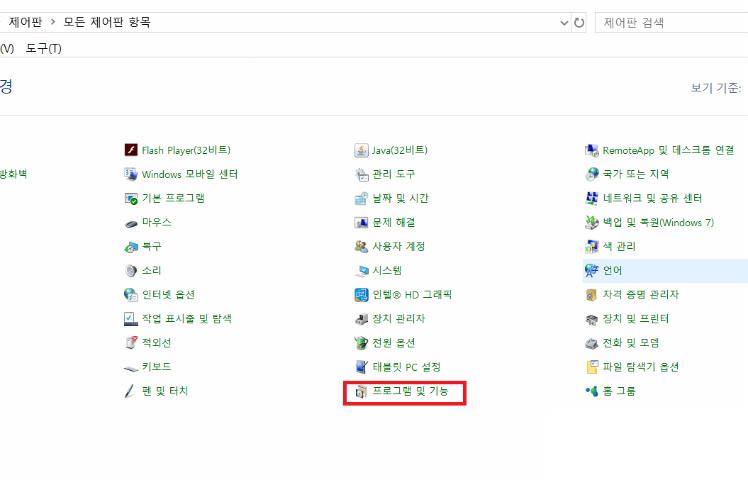Open the 복구 icon

tap(131, 247)
